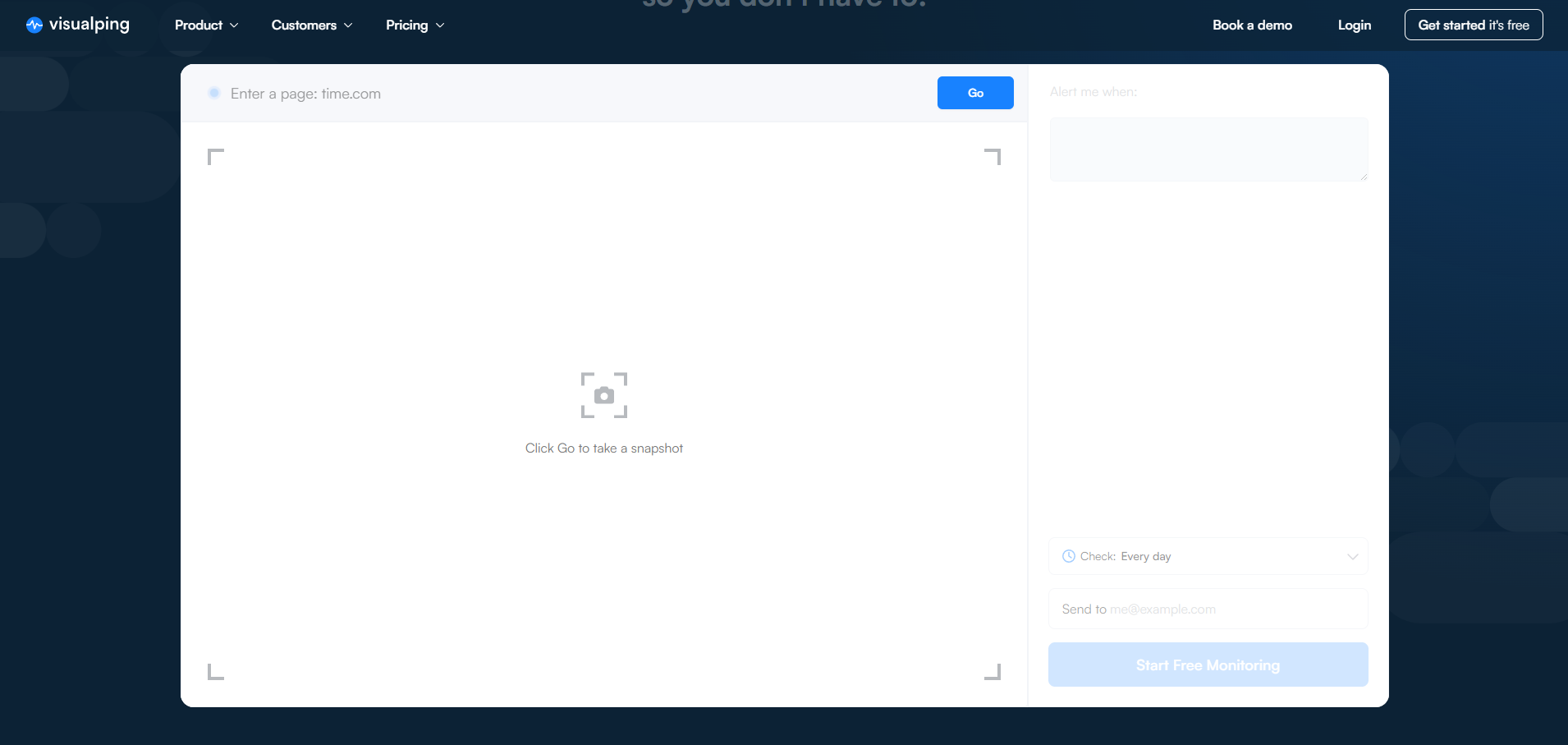Click the visualping pulse logo icon

coord(34,25)
